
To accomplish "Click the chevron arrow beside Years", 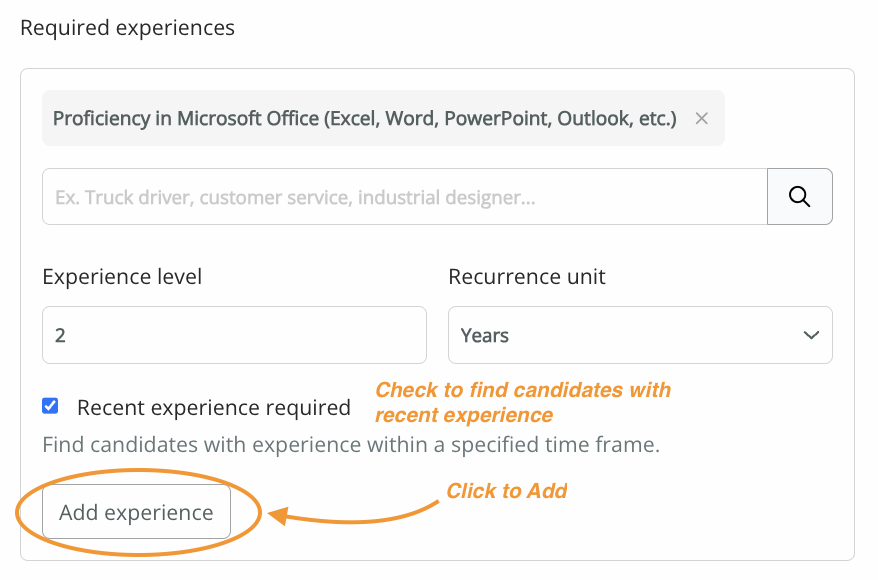I will [811, 335].
